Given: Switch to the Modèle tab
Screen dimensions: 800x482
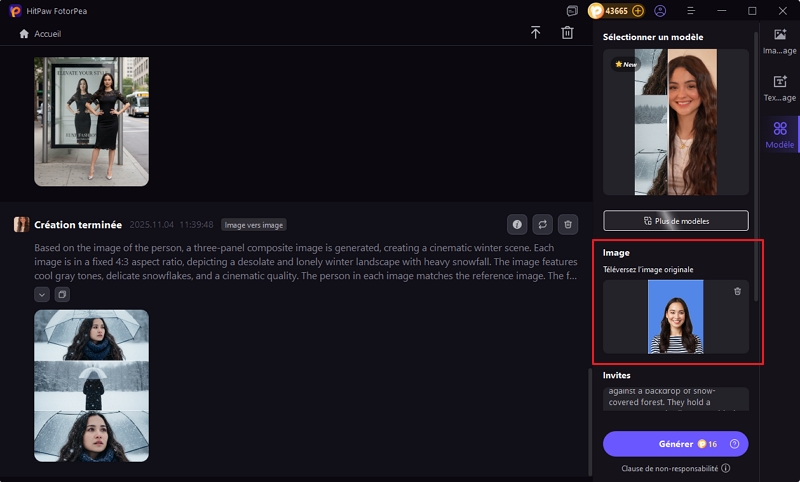Looking at the screenshot, I should [780, 134].
